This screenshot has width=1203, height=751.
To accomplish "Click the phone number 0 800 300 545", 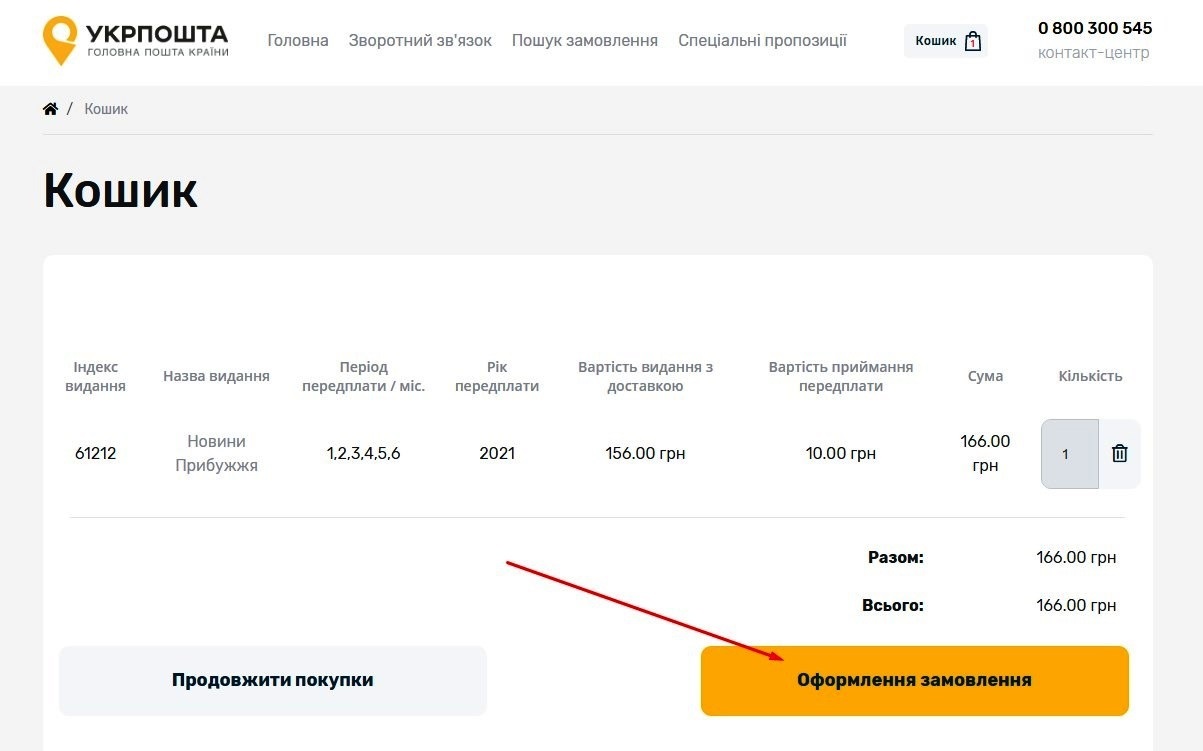I will pyautogui.click(x=1095, y=28).
